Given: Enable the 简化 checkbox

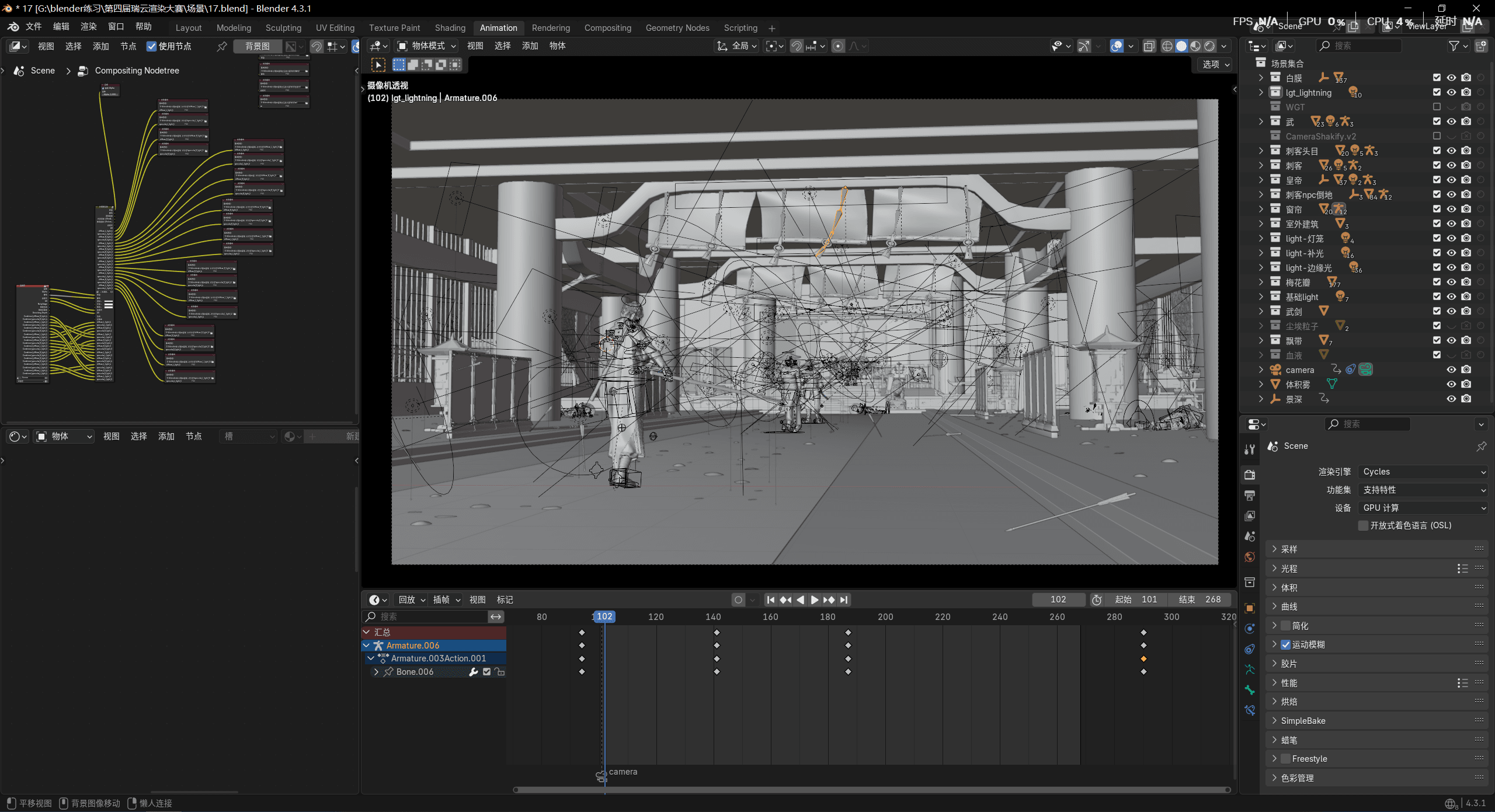Looking at the screenshot, I should coord(1286,626).
